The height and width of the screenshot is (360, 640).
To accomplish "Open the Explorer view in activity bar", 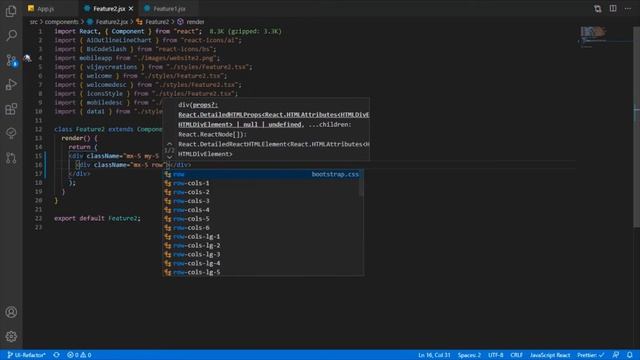I will pos(11,11).
